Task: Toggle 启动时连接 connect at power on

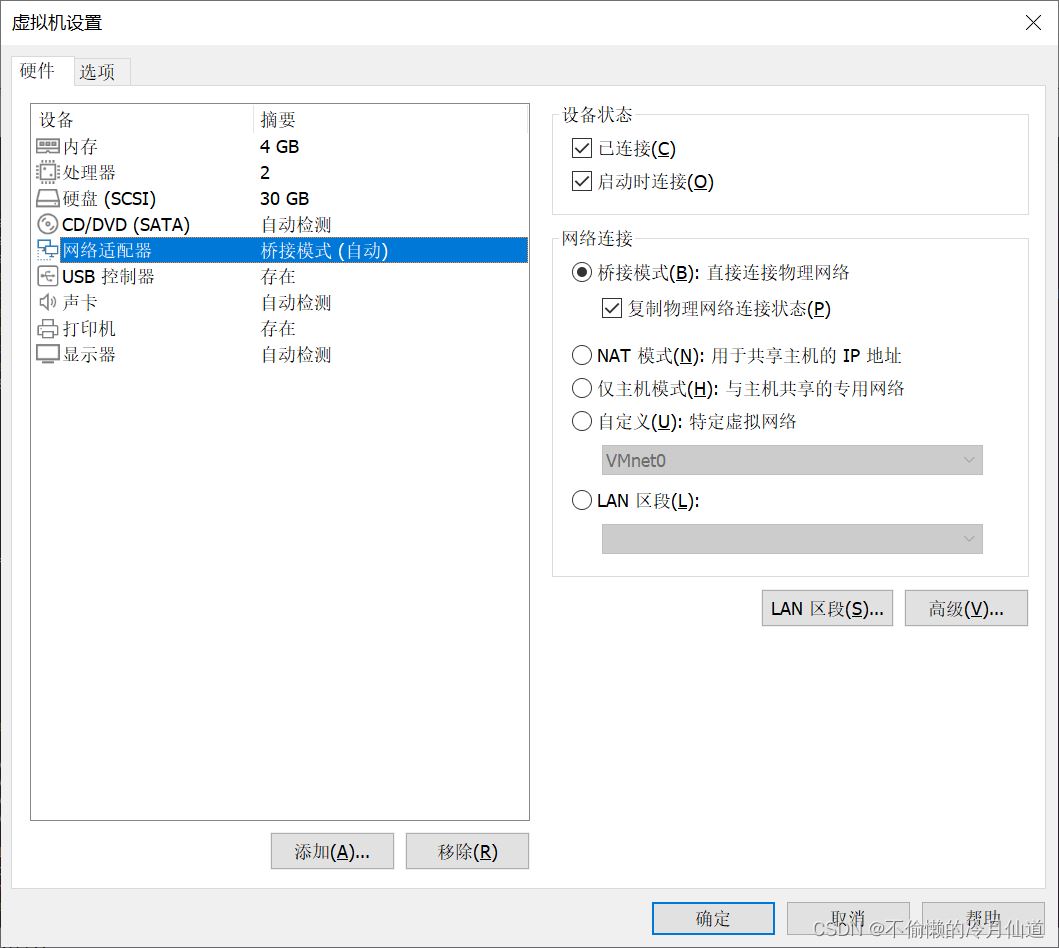Action: coord(582,181)
